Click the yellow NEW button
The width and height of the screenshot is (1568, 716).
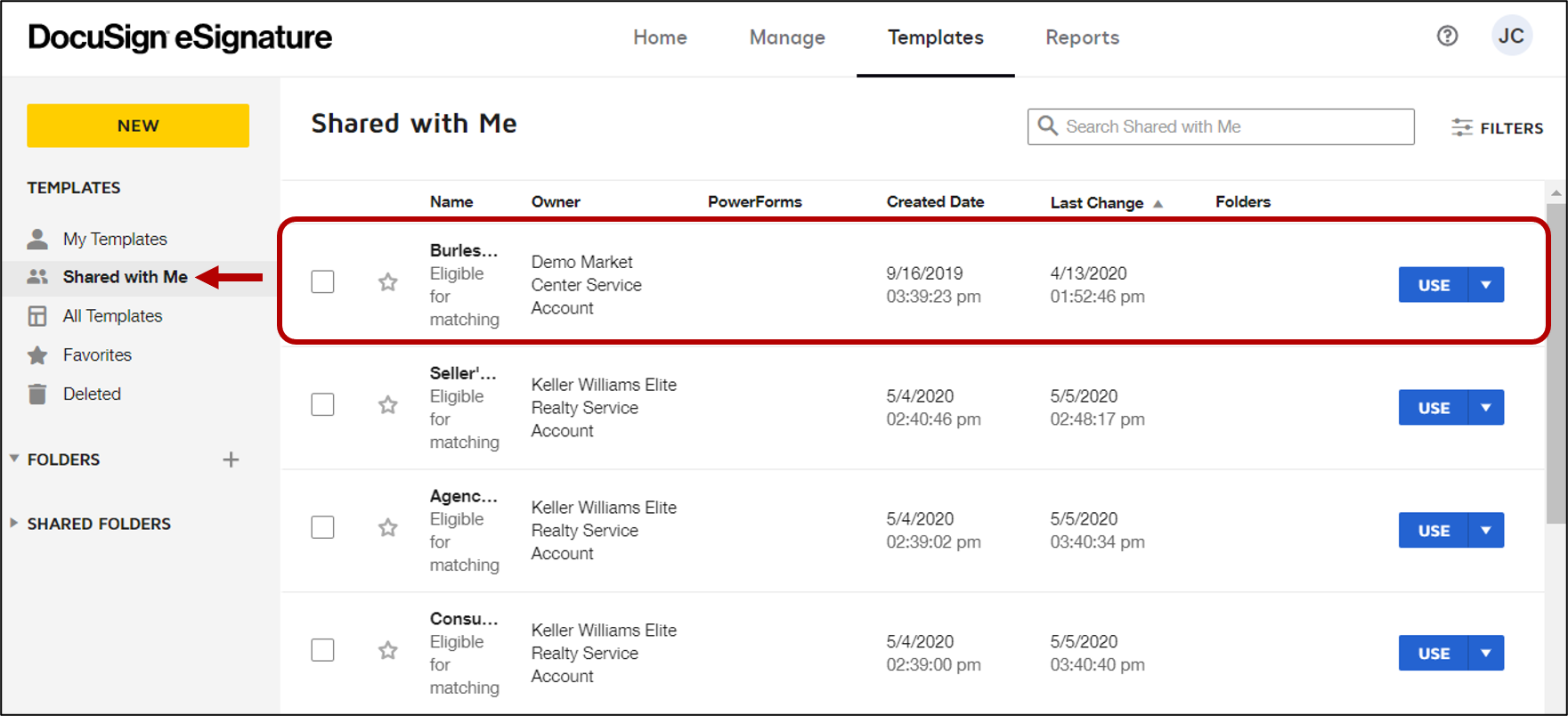click(x=138, y=126)
